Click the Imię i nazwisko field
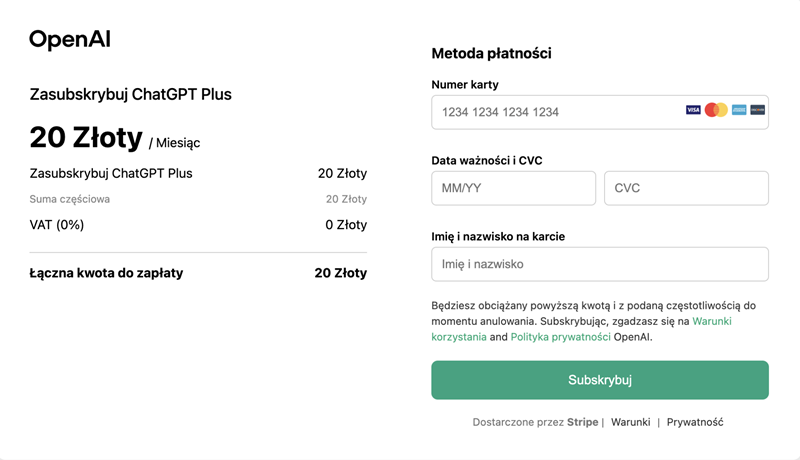Viewport: 800px width, 460px height. 600,264
